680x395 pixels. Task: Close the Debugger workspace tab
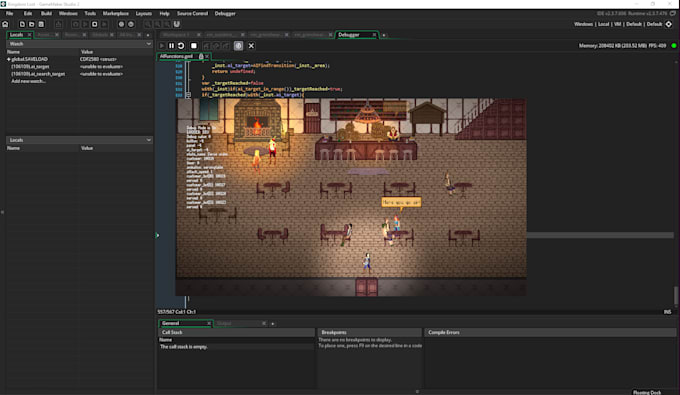tap(374, 35)
